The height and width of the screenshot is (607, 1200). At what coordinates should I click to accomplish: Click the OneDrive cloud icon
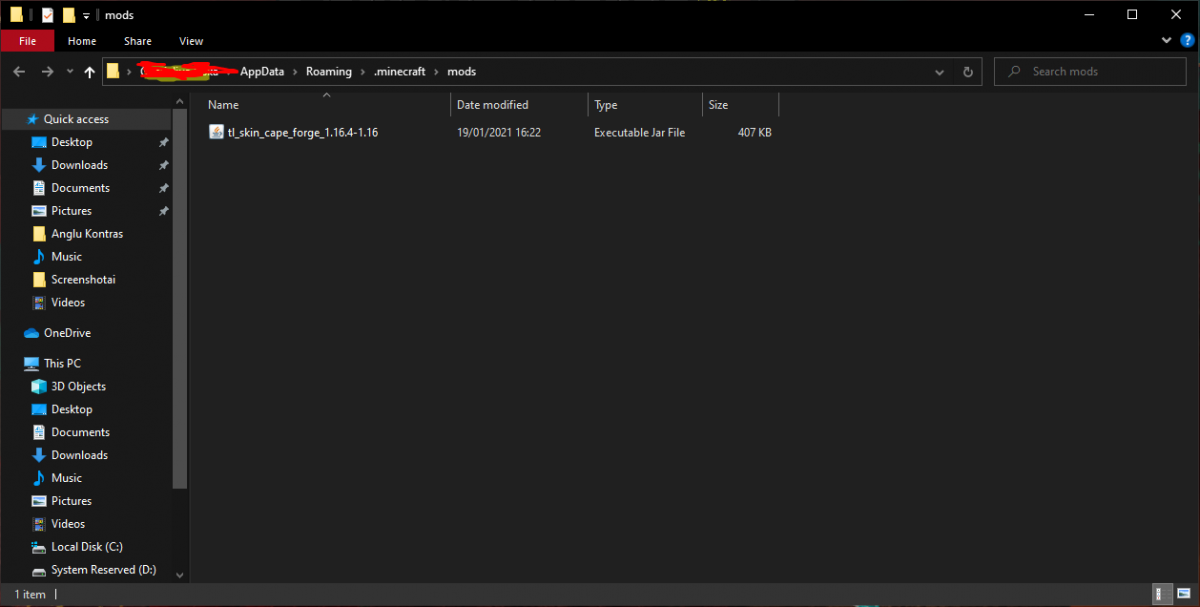point(32,333)
